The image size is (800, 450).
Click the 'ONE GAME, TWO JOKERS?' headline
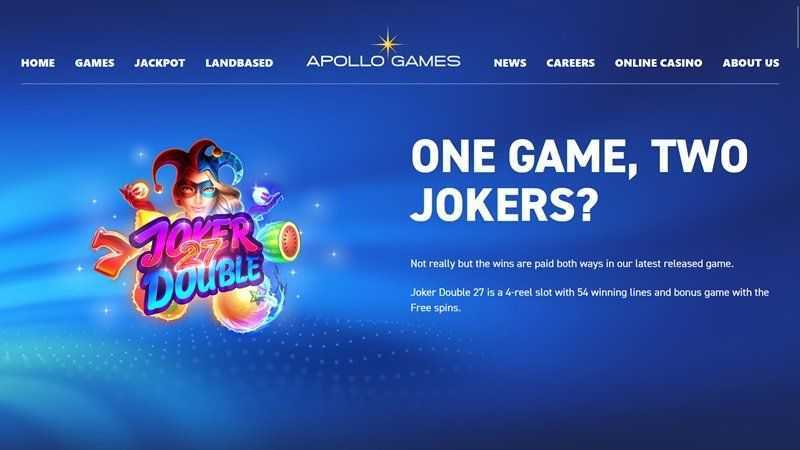click(x=579, y=180)
